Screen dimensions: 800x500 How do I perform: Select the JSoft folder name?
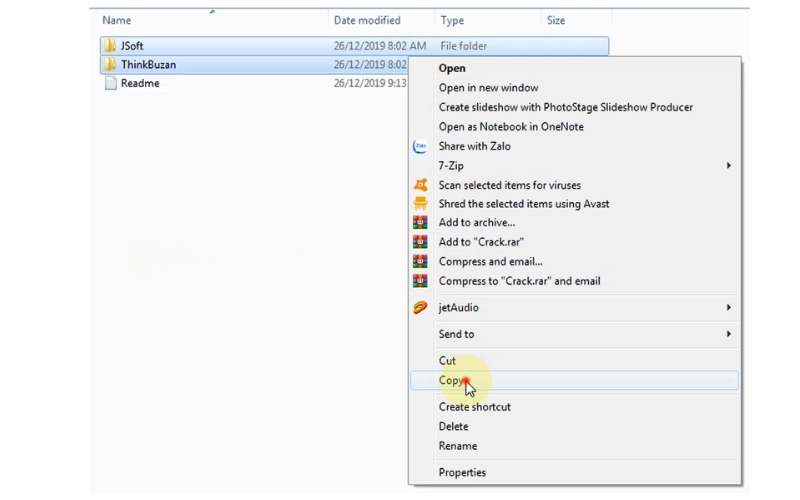[132, 46]
